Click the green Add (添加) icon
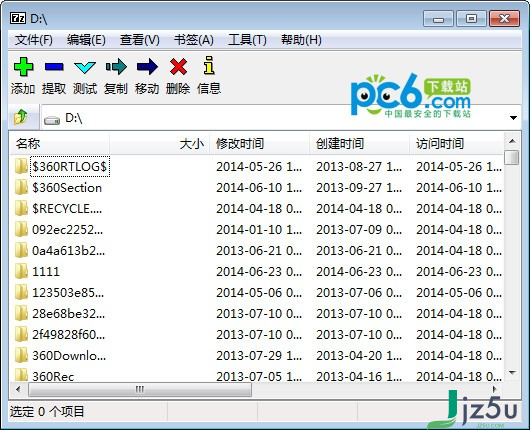 coord(23,67)
